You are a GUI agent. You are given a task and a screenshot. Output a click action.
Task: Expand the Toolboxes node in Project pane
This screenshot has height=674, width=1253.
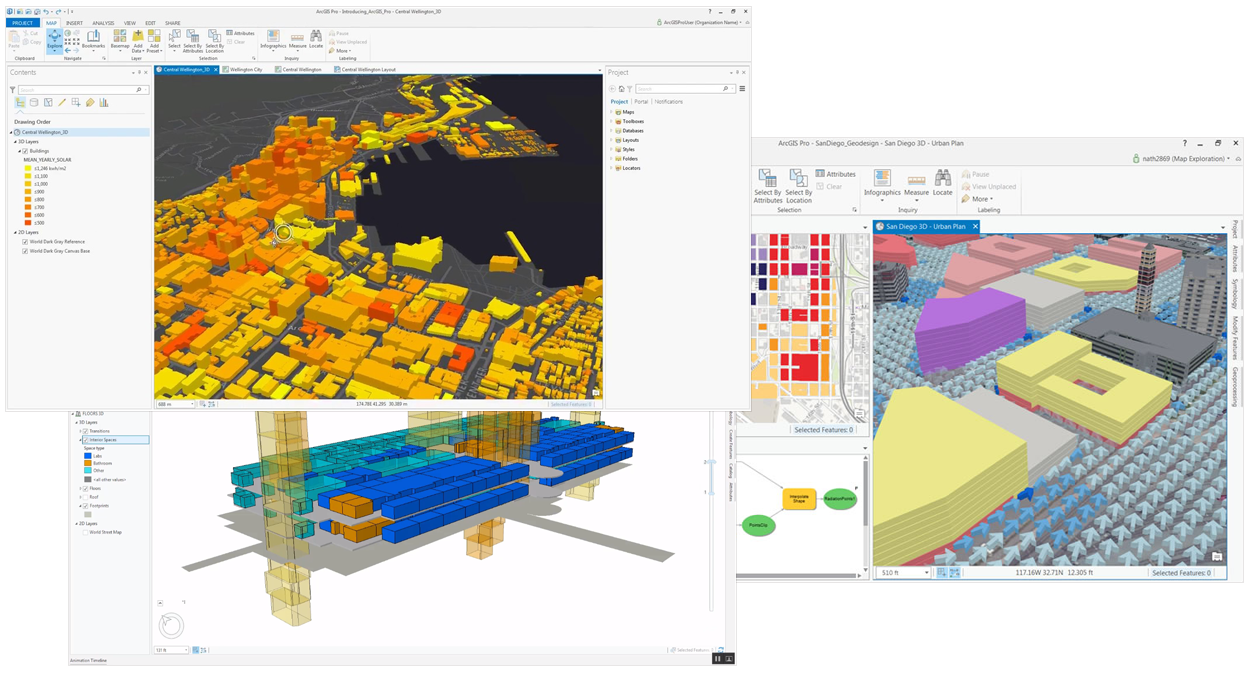[x=612, y=121]
